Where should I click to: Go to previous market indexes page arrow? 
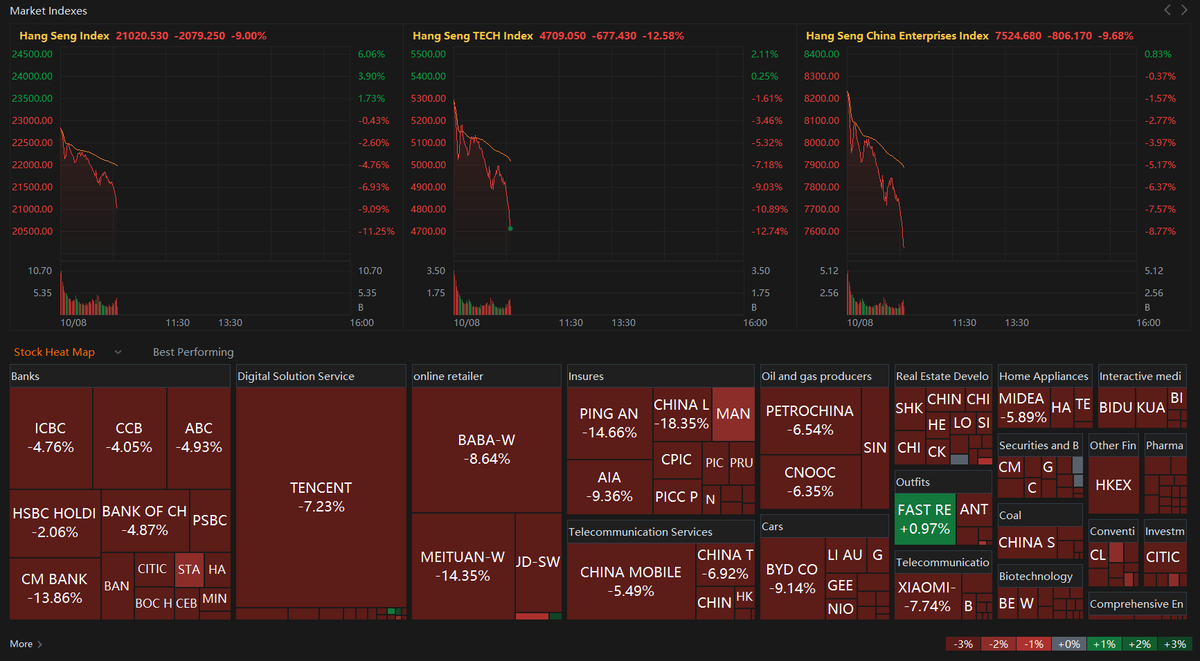1167,10
